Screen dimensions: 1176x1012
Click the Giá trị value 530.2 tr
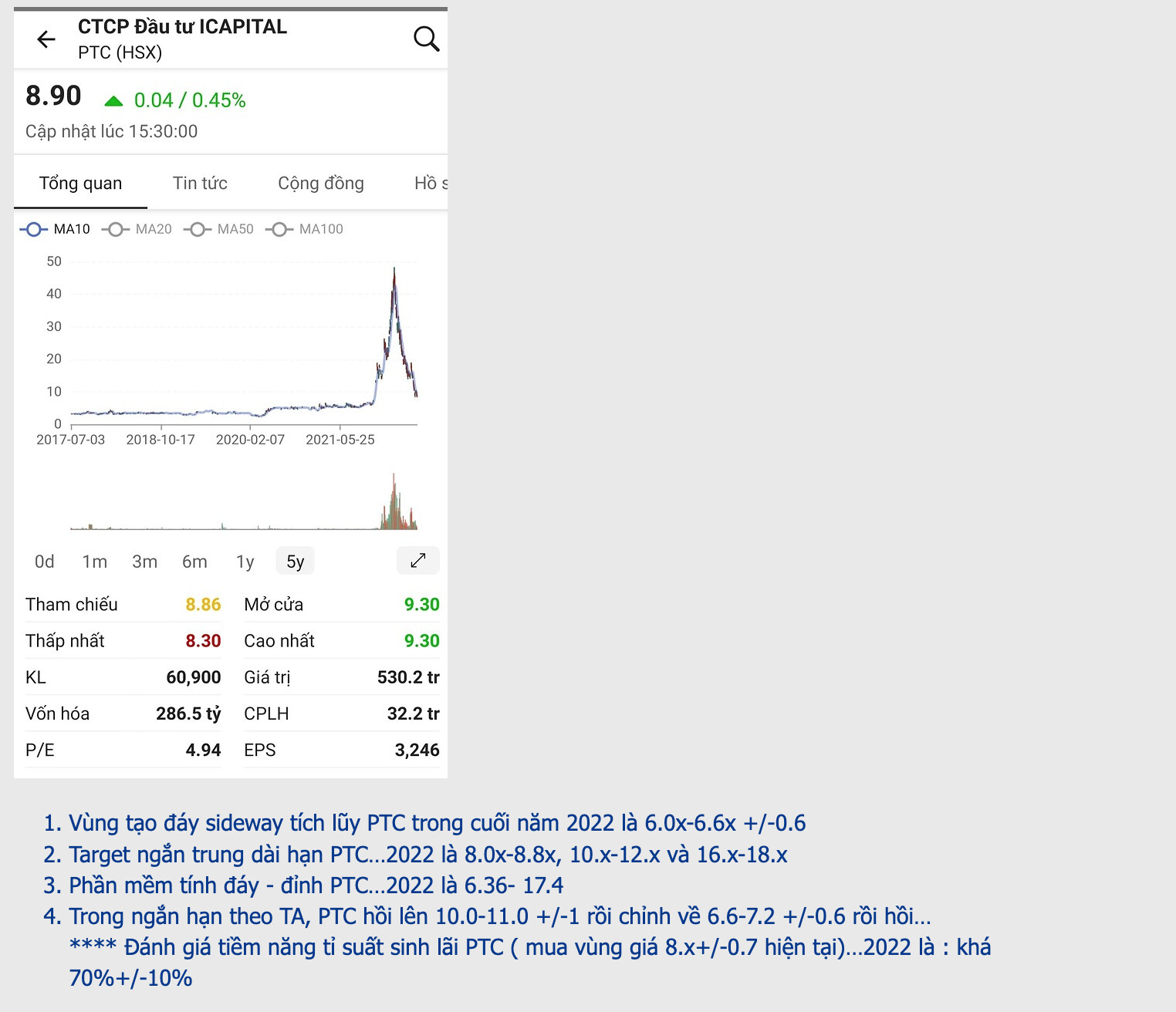pos(408,677)
